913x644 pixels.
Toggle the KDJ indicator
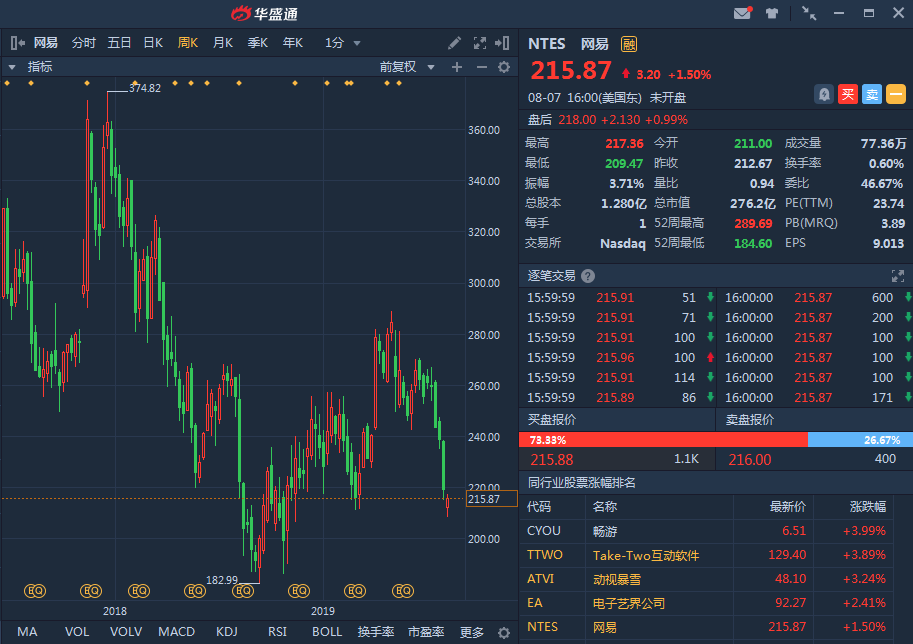227,632
